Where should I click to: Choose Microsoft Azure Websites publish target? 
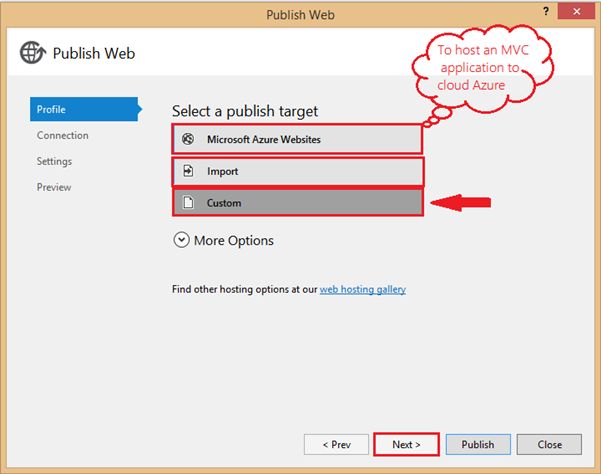[x=297, y=139]
